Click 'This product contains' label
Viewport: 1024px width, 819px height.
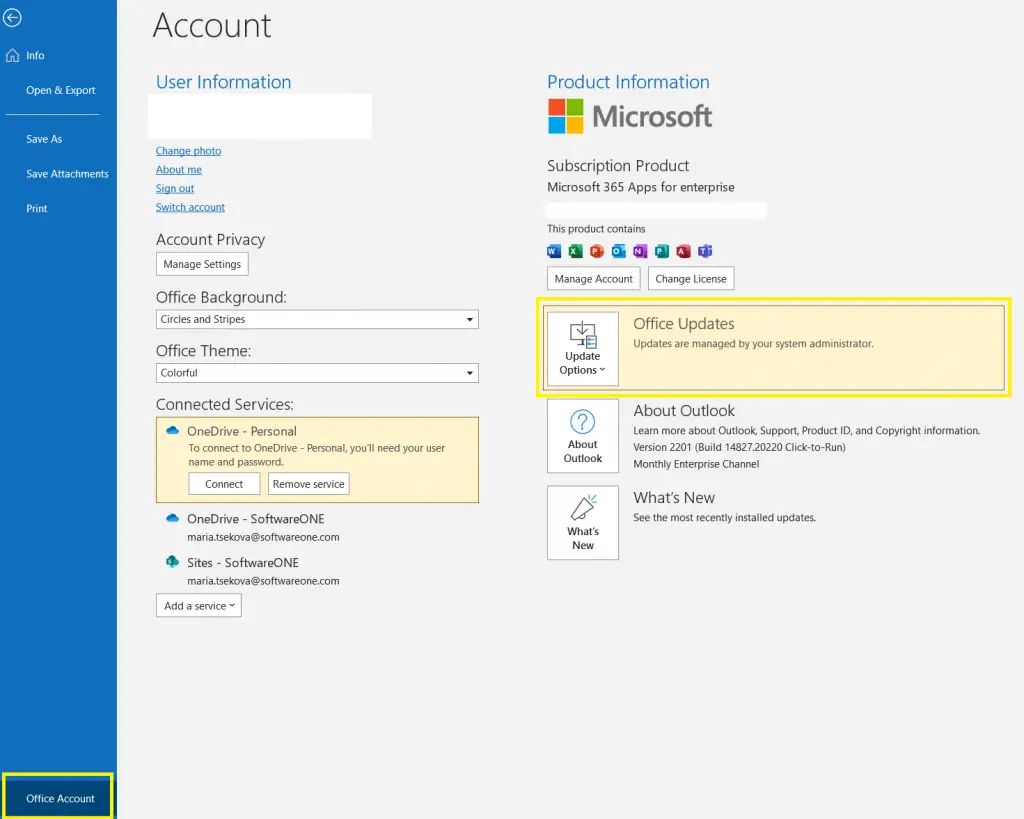click(596, 229)
